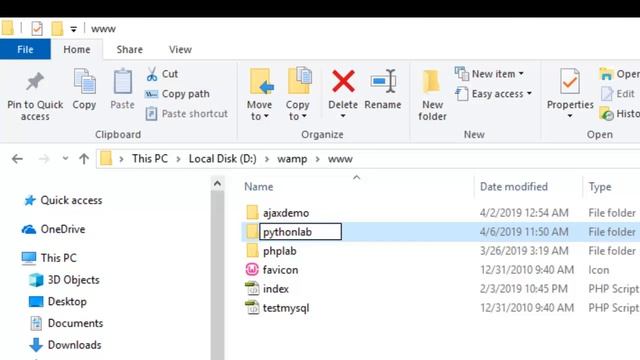Click the navigation pane scroll up arrow
640x360 pixels.
(x=218, y=184)
